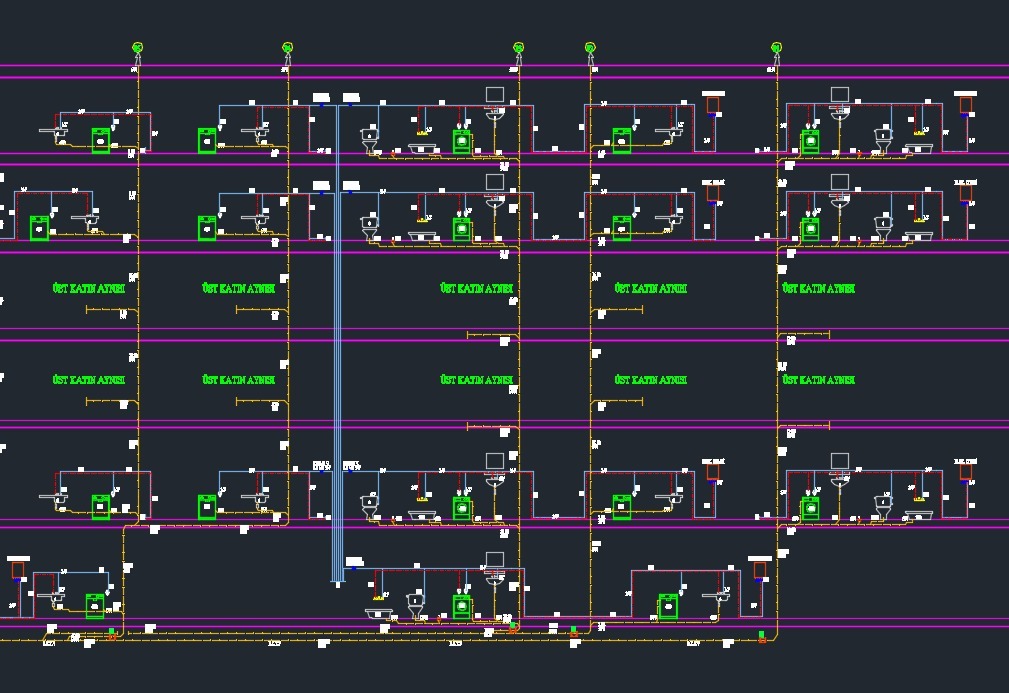Select the rightmost roof vent cap symbol
The width and height of the screenshot is (1009, 693).
point(776,47)
